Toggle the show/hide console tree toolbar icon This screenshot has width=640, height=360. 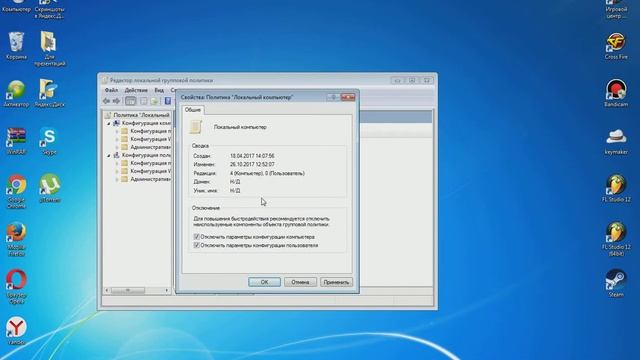tap(131, 101)
